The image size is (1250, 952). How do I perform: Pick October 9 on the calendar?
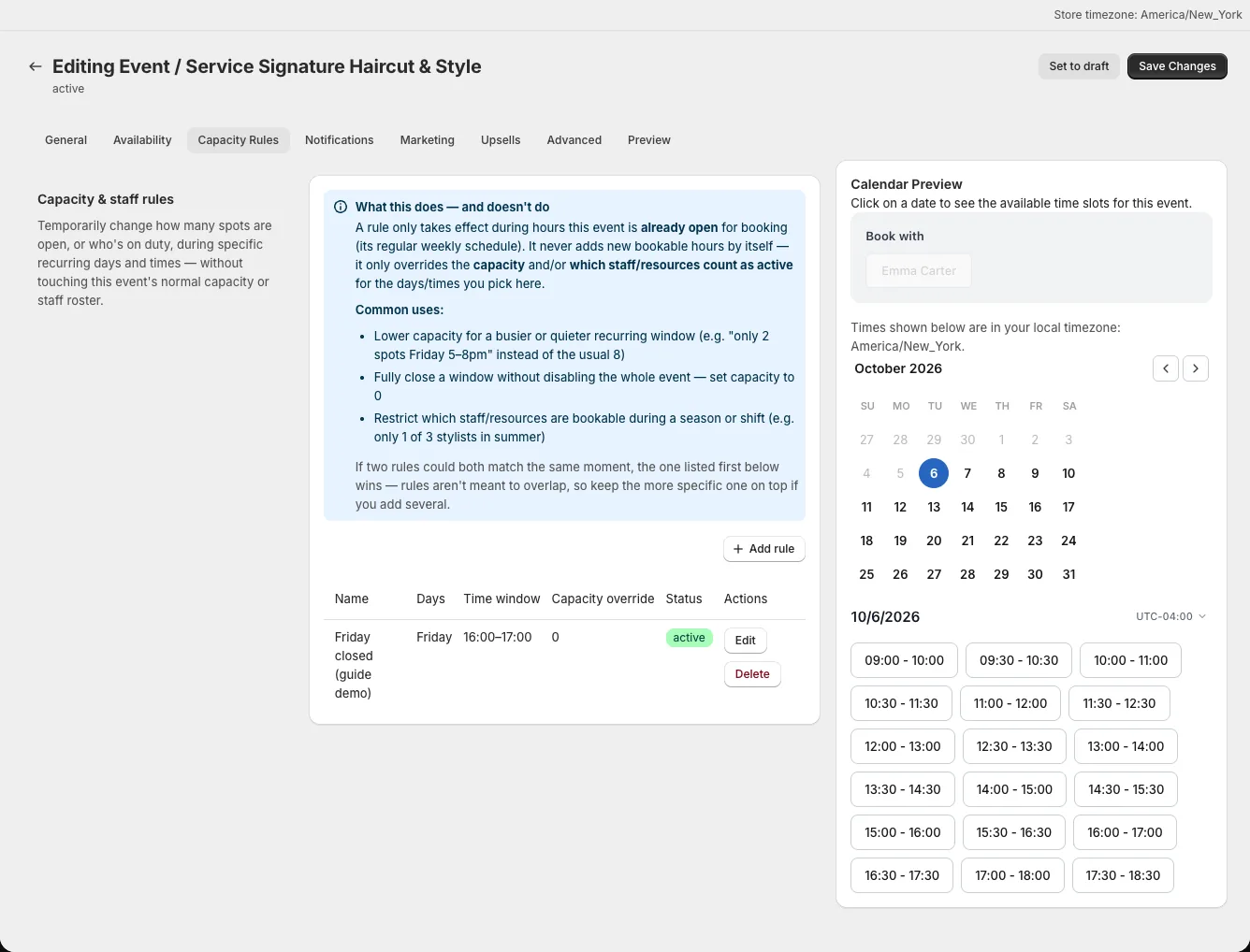(x=1035, y=473)
